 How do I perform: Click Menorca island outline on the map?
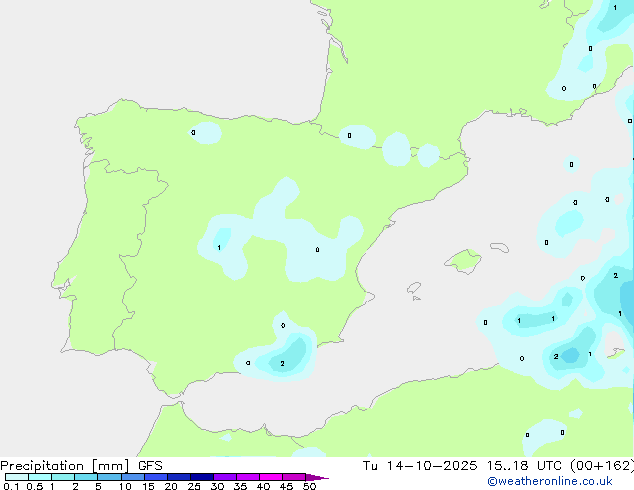click(x=500, y=247)
